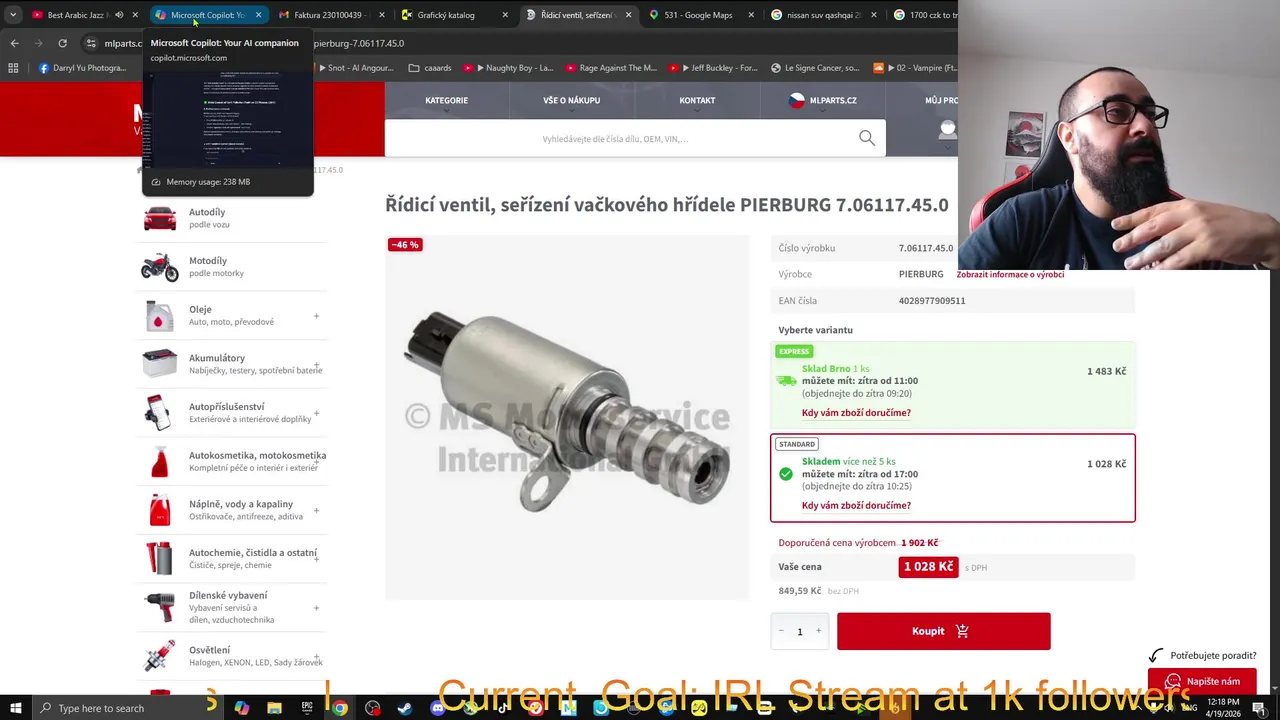Expand the Autochemie, čistidla a ostatní category
1280x720 pixels.
316,559
